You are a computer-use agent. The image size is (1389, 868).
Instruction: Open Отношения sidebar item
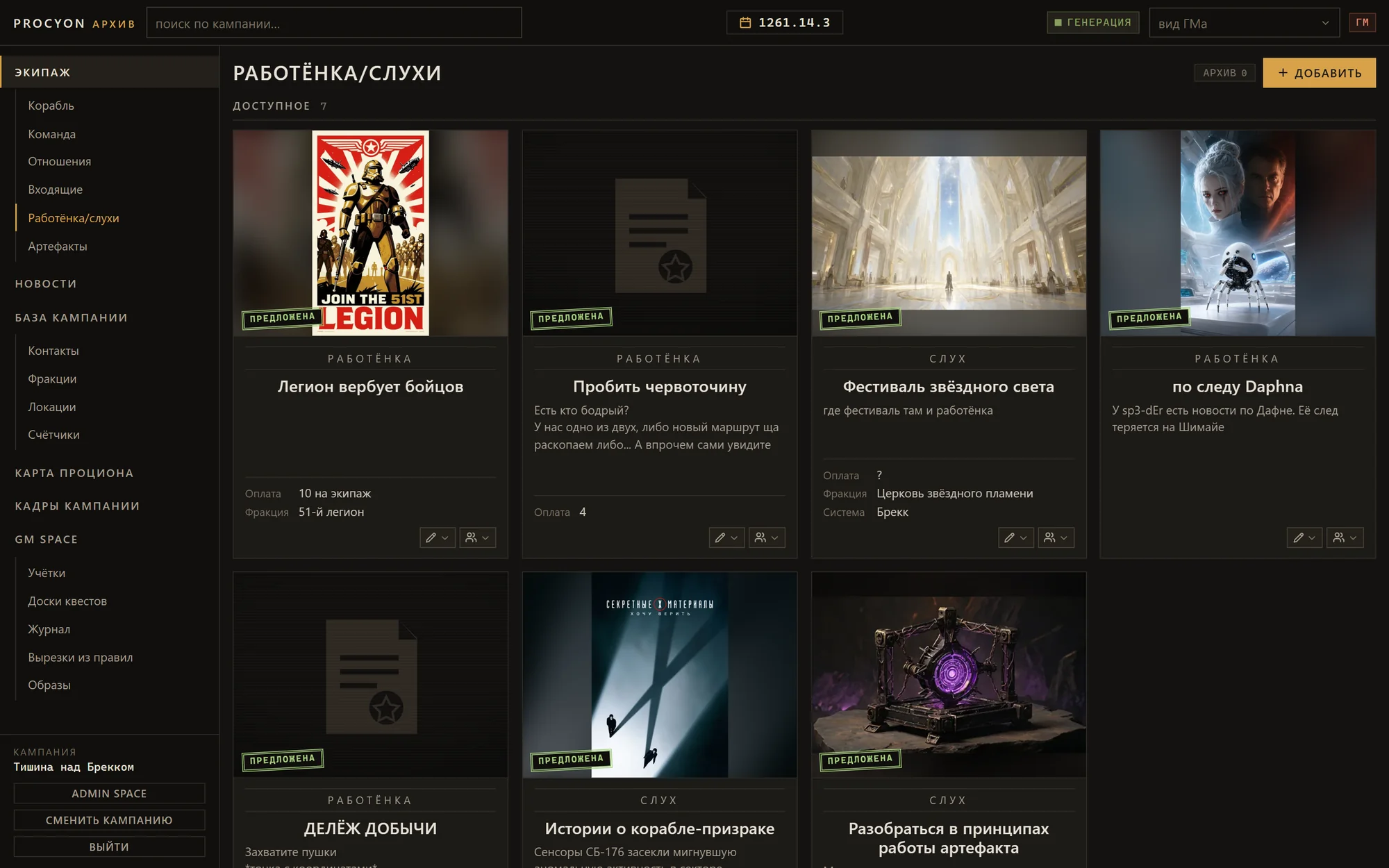(59, 162)
